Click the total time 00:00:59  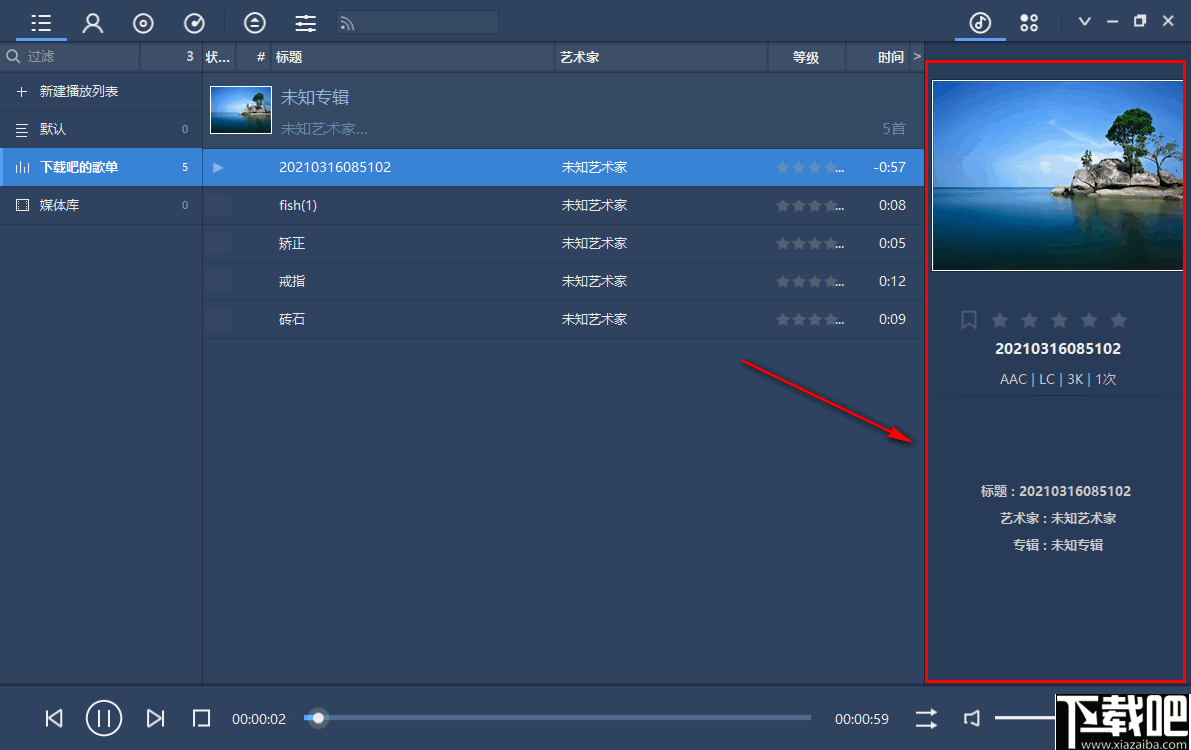[x=861, y=719]
